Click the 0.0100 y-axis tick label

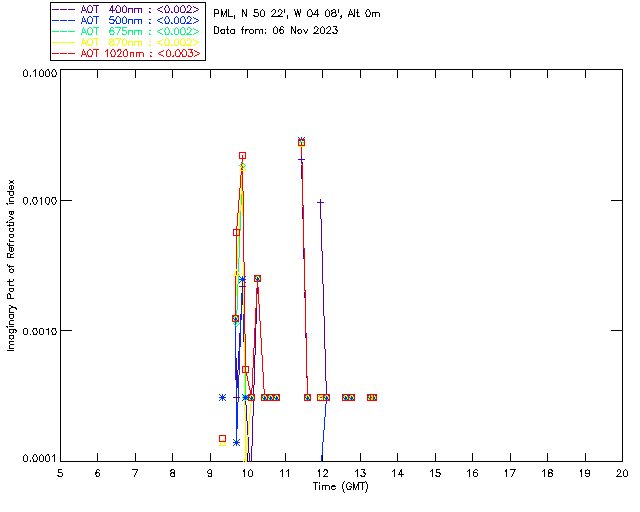tap(40, 200)
